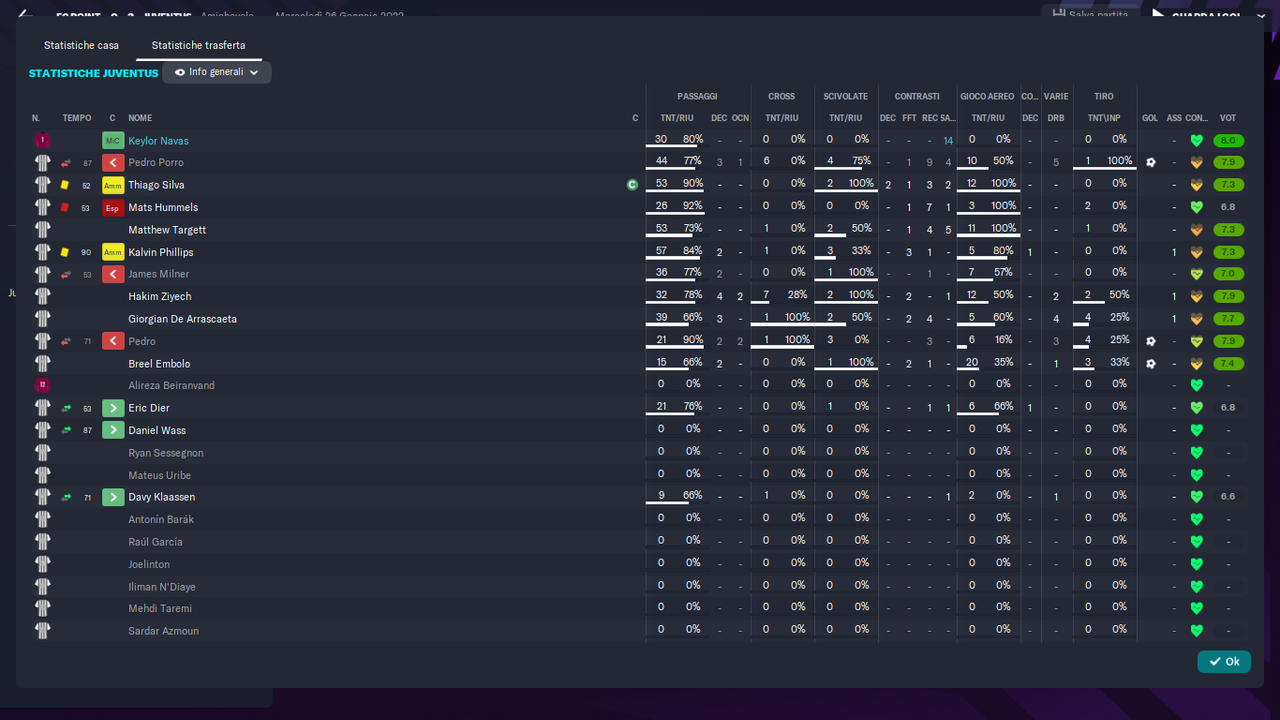Viewport: 1280px width, 720px height.
Task: Click the Salva partita button
Action: click(1092, 14)
